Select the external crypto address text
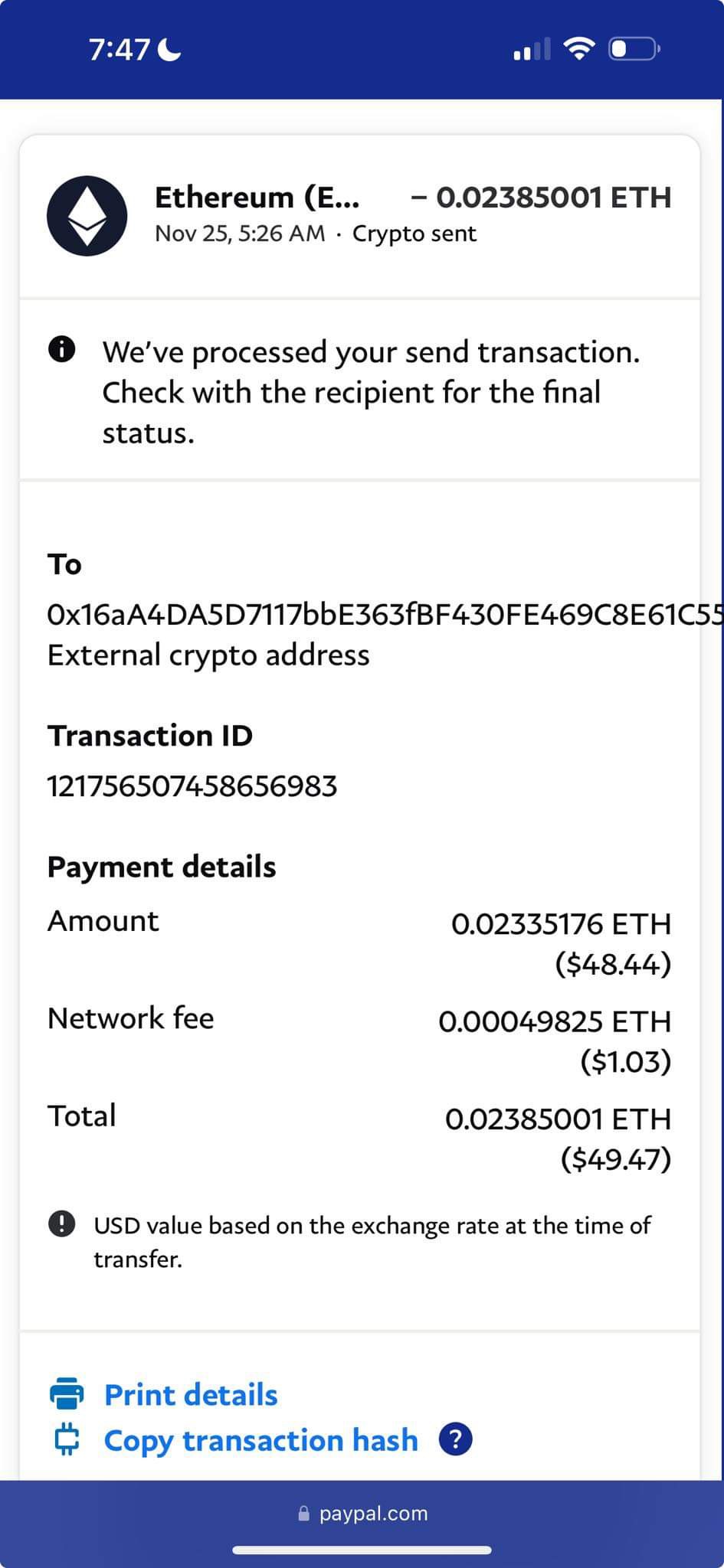This screenshot has height=1568, width=724. pos(383,615)
